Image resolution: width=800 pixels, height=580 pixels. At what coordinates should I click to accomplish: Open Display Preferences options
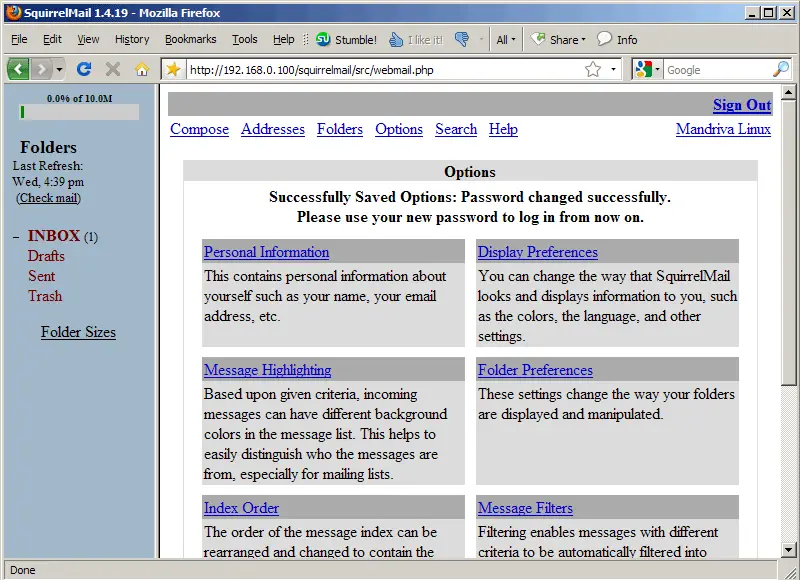pos(538,252)
